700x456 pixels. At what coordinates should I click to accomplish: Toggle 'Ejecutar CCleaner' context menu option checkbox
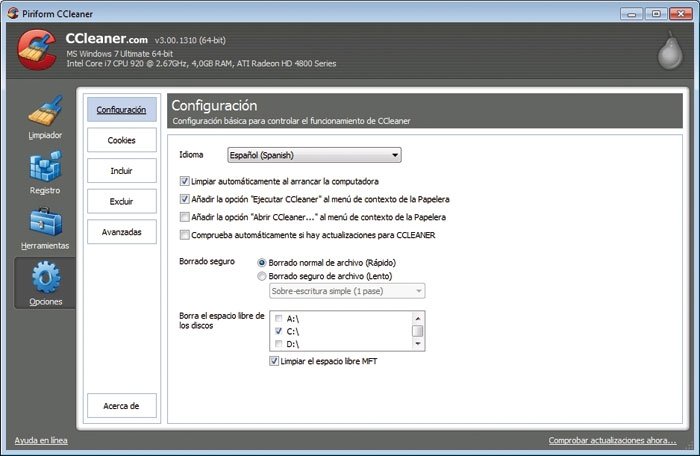184,199
